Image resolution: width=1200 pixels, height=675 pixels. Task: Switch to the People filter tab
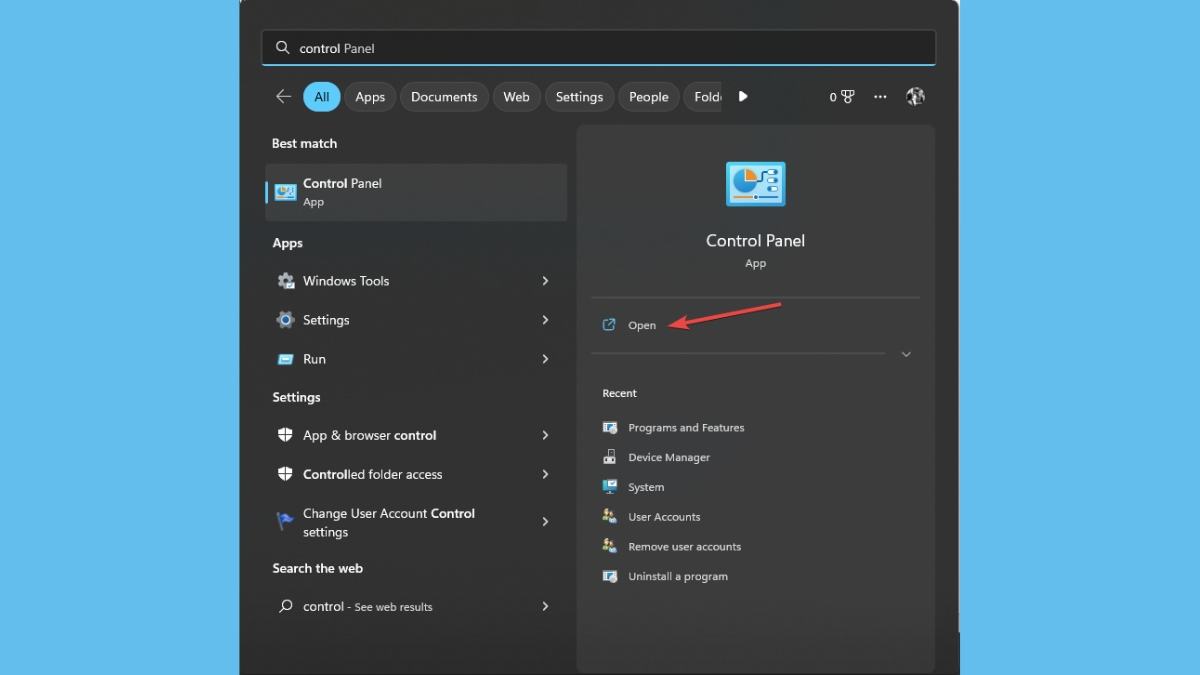click(649, 97)
